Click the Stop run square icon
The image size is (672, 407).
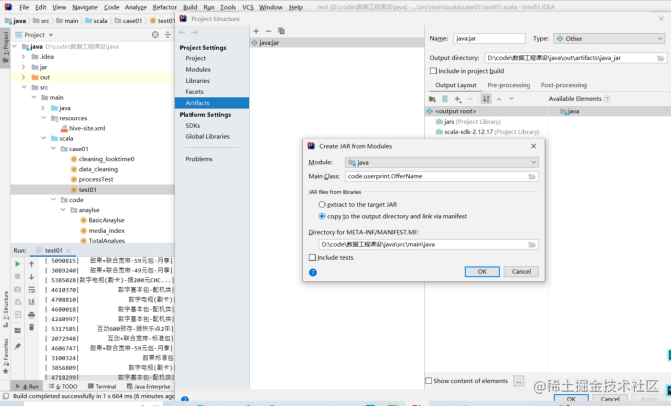(x=18, y=276)
